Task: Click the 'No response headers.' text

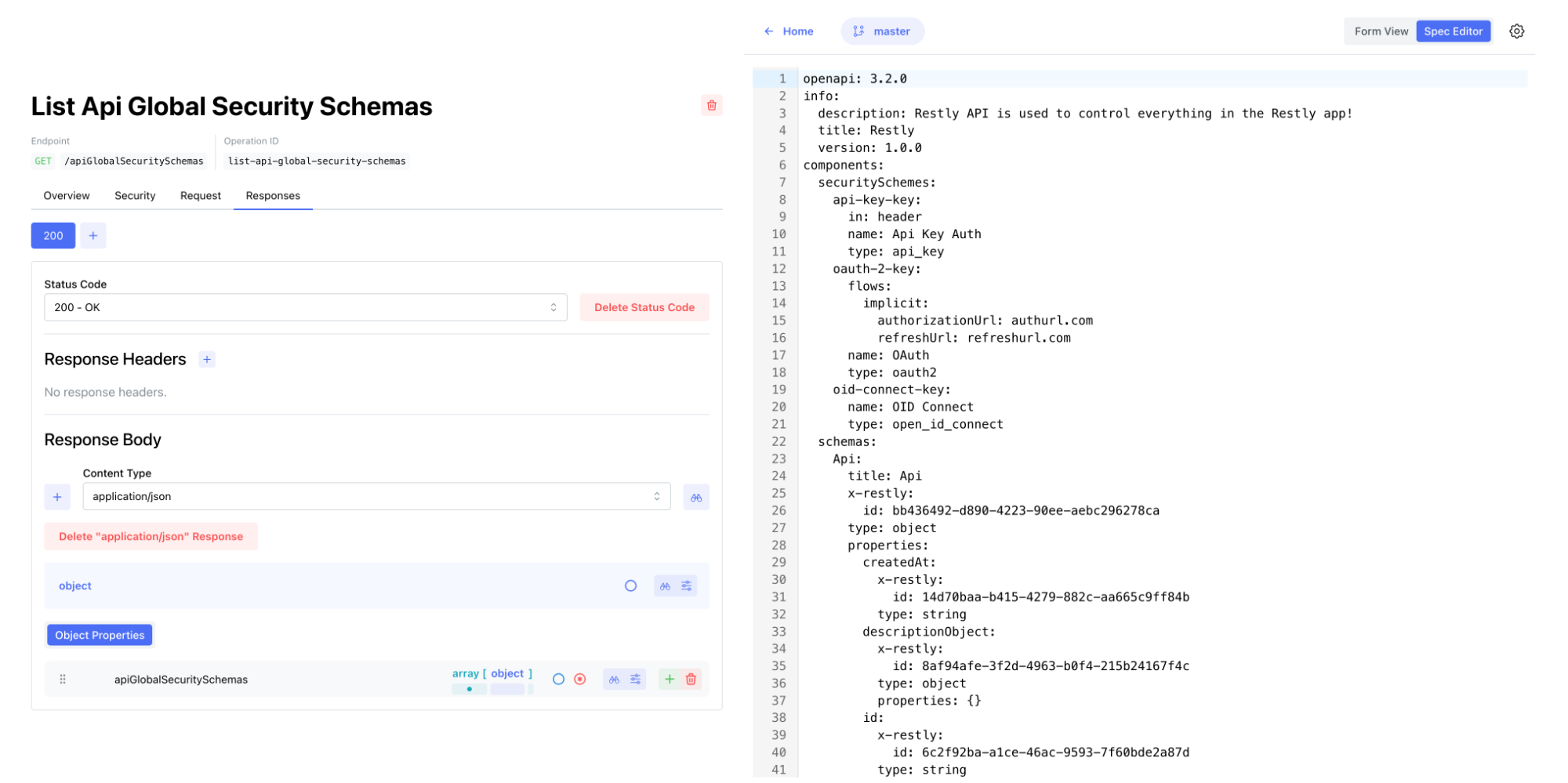Action: click(105, 392)
